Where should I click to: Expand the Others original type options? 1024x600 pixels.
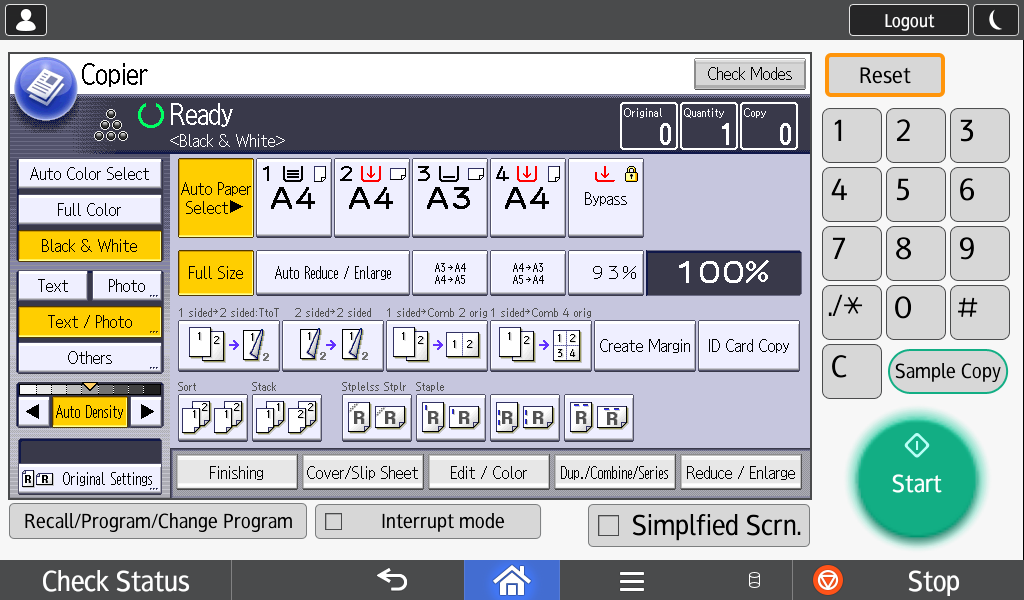(x=89, y=358)
